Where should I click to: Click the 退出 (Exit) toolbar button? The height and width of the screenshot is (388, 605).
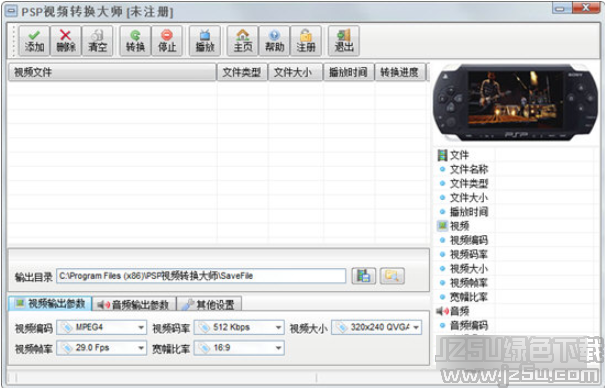[344, 41]
